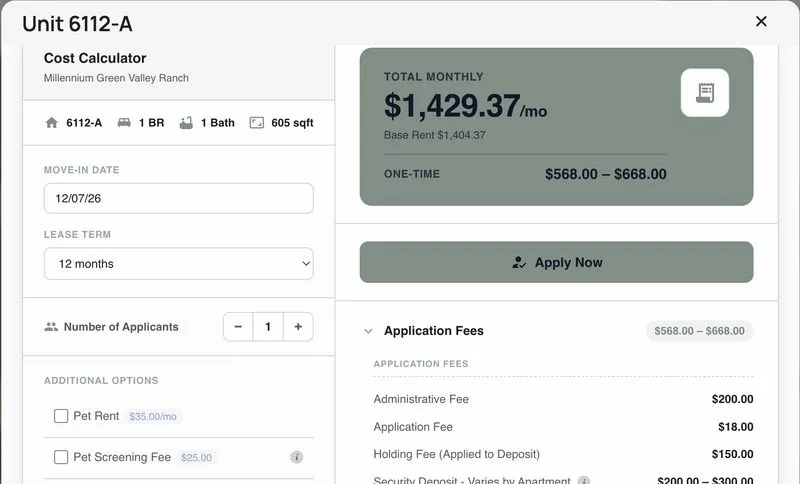800x484 pixels.
Task: Click the applicants count value field
Action: [268, 326]
